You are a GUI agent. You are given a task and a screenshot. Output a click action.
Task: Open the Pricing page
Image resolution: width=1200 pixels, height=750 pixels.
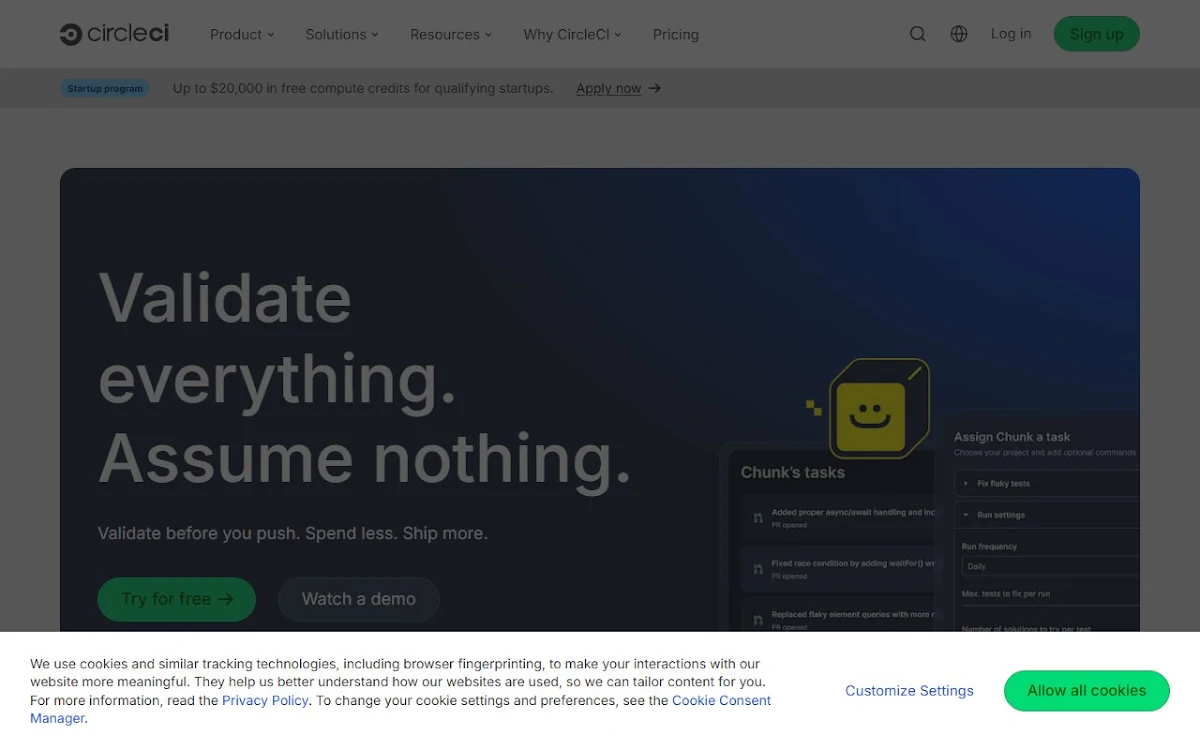click(x=676, y=34)
